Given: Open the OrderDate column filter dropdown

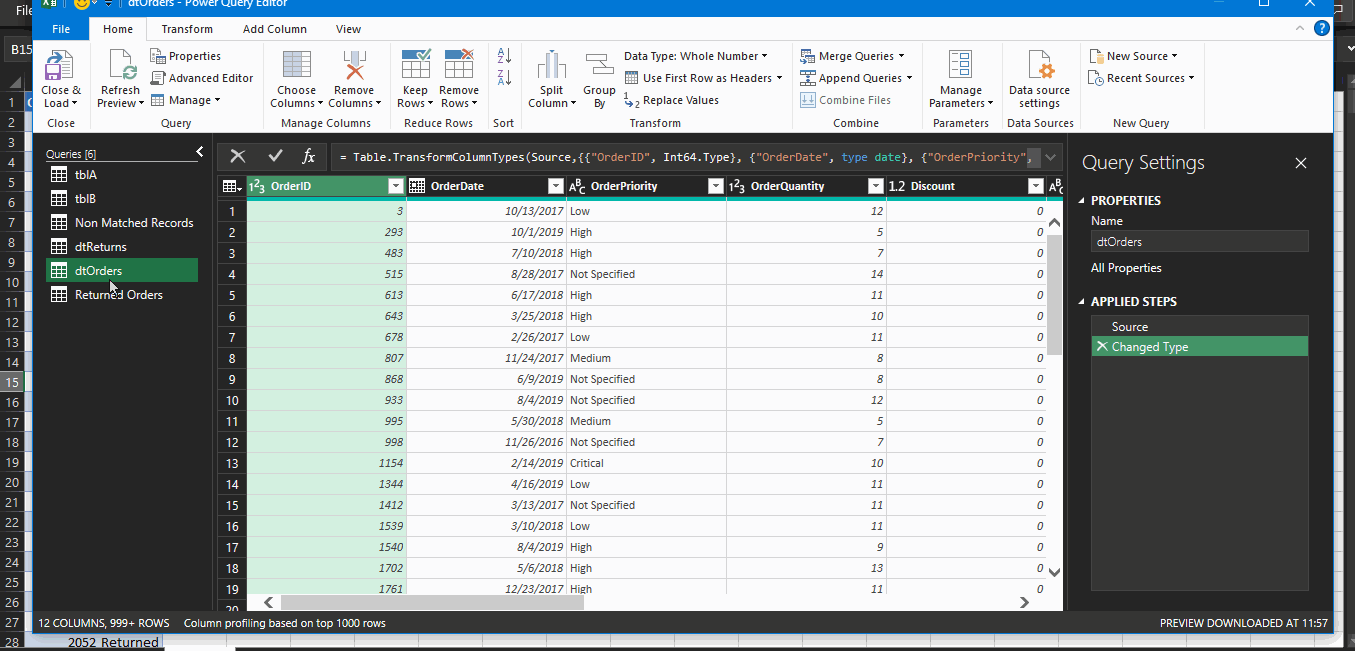Looking at the screenshot, I should (x=555, y=186).
